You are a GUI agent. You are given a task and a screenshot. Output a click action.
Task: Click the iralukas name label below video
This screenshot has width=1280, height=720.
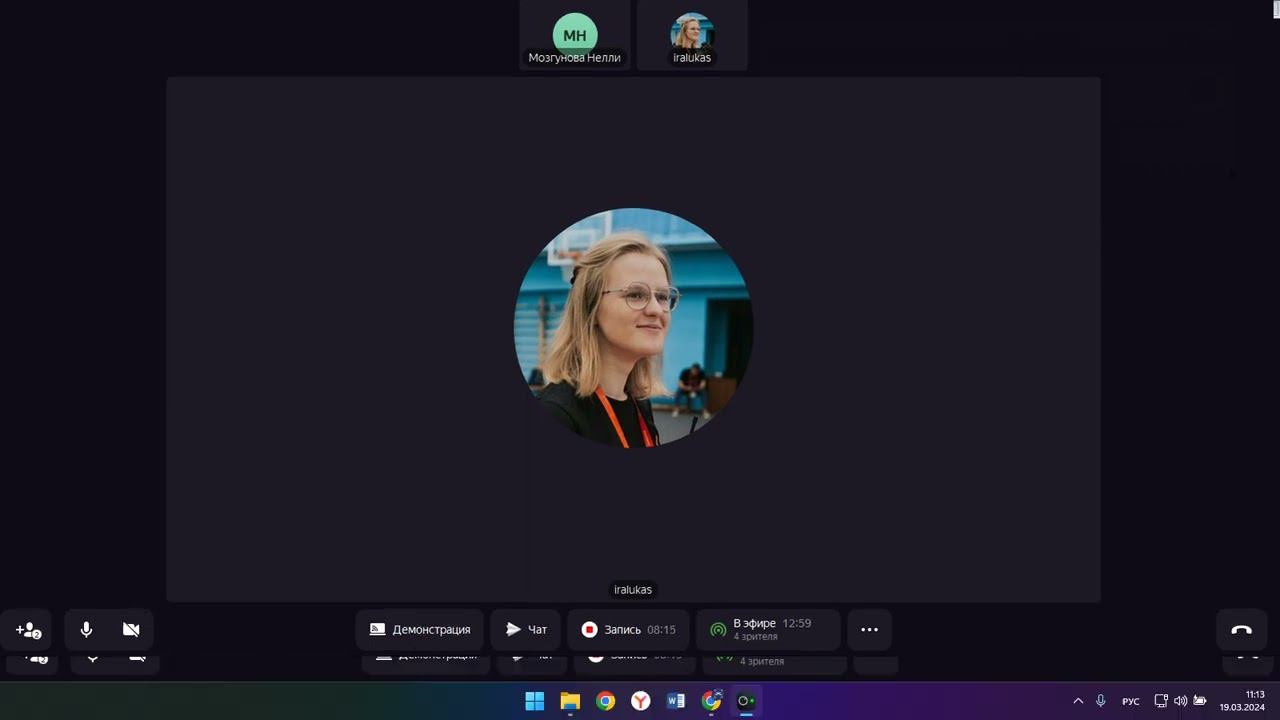pyautogui.click(x=633, y=590)
